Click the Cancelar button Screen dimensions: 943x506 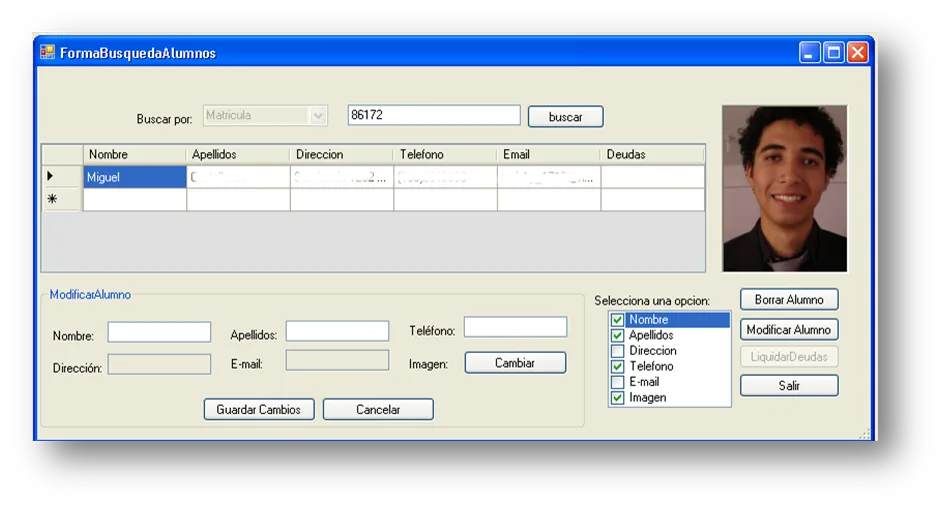(x=378, y=410)
